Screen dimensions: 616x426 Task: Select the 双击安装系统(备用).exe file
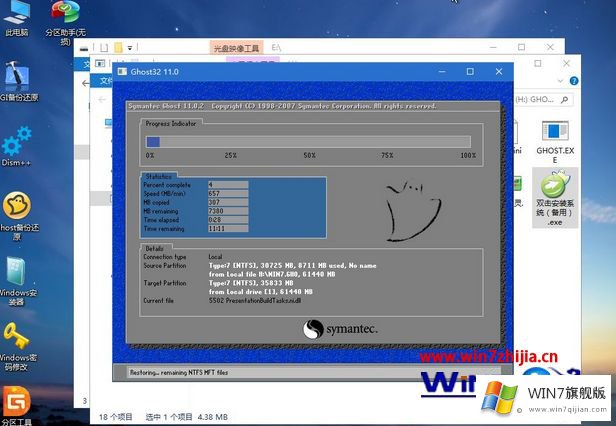555,198
